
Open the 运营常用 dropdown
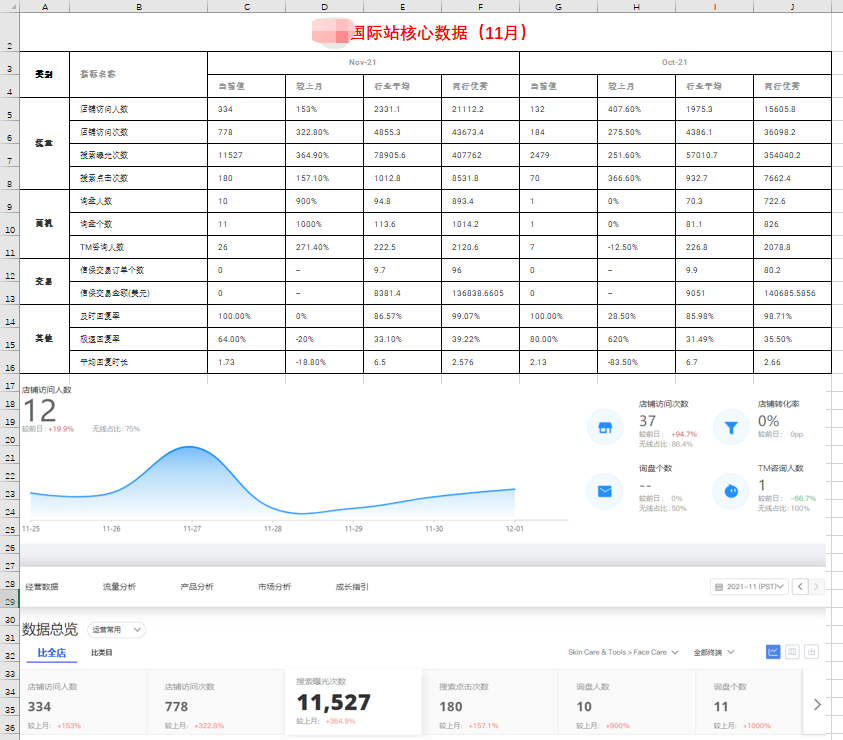click(116, 630)
